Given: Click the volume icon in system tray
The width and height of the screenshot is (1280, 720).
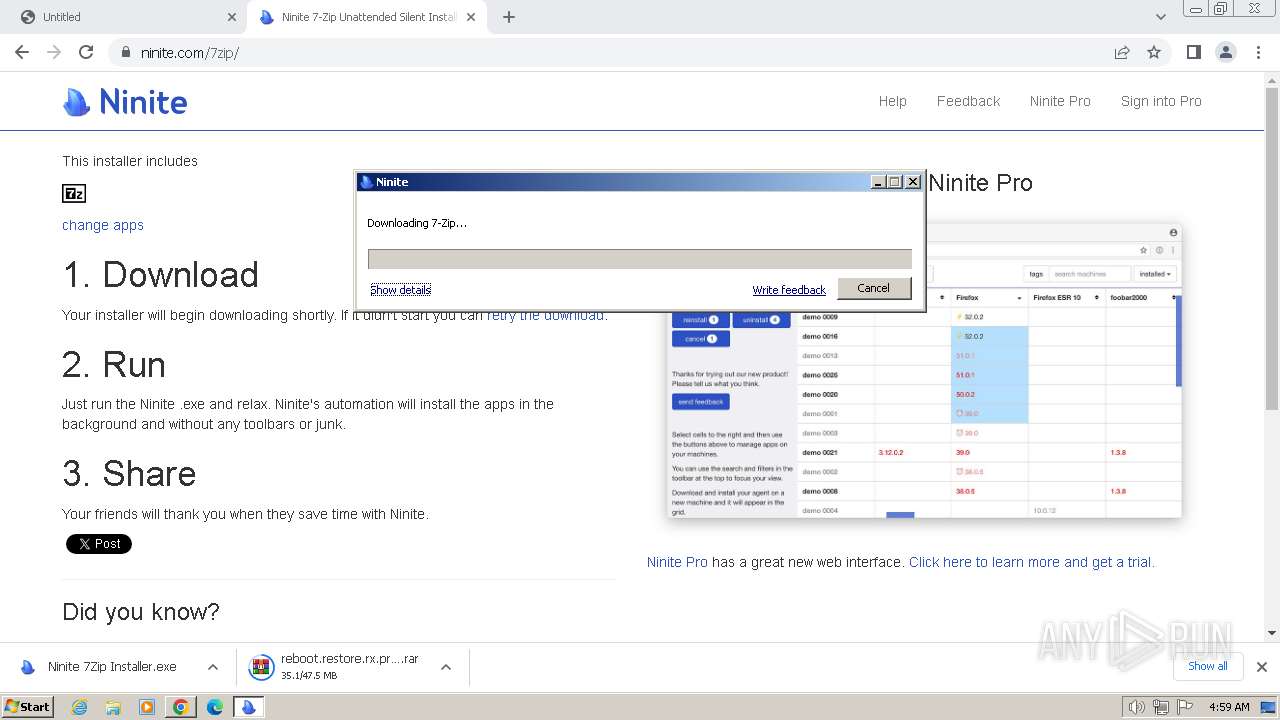Looking at the screenshot, I should click(x=1137, y=707).
